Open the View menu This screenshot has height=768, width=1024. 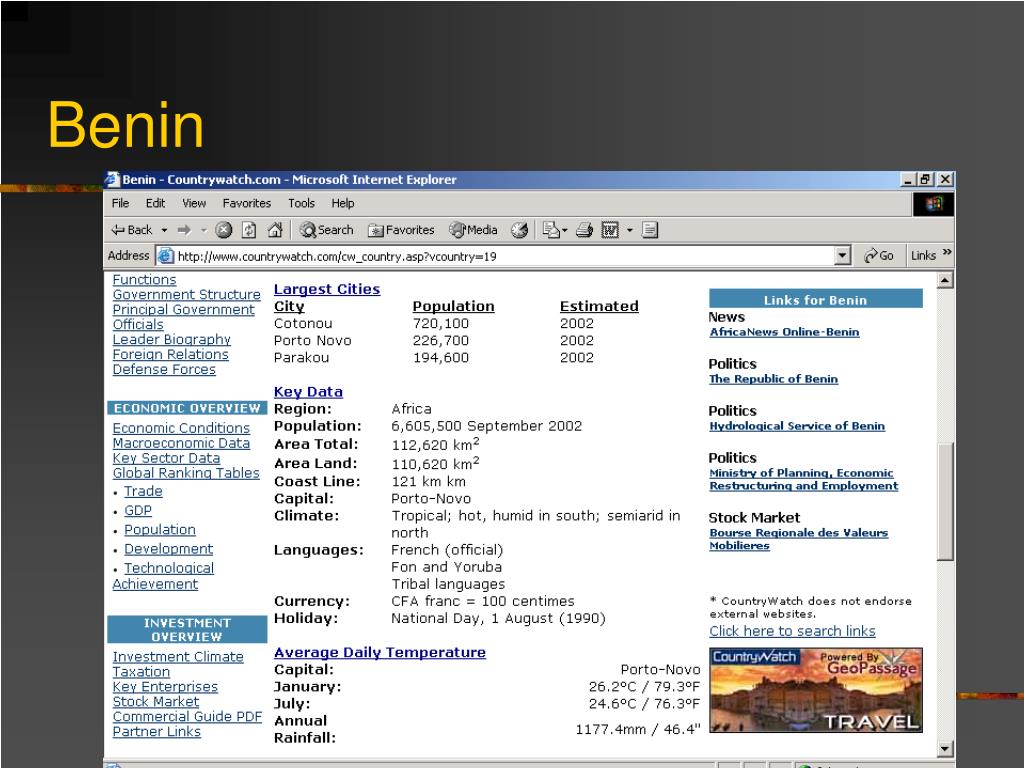[x=194, y=204]
